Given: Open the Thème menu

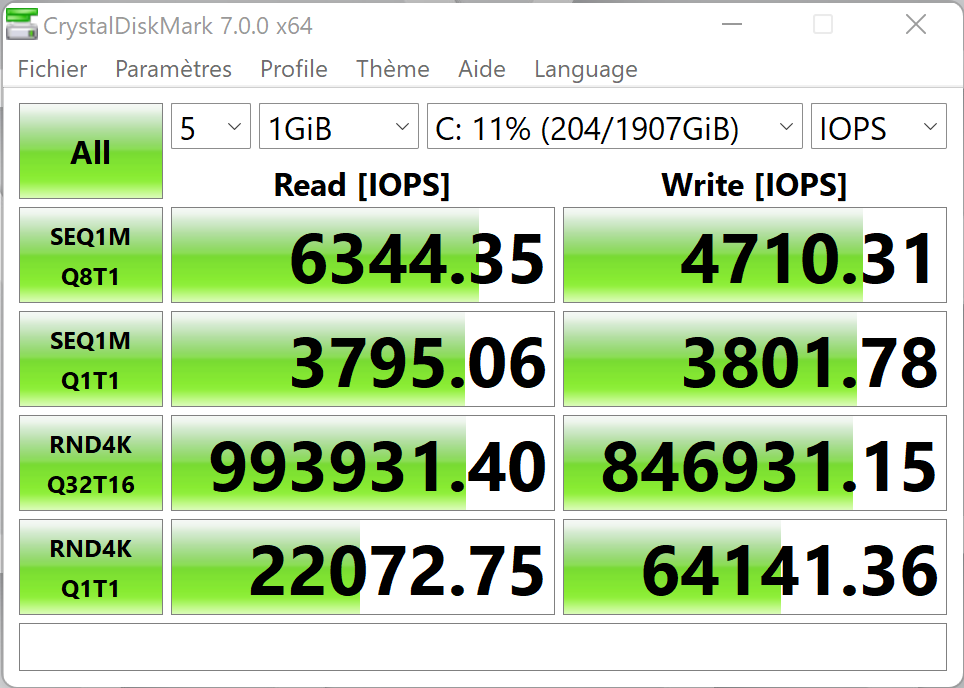Looking at the screenshot, I should pos(393,69).
